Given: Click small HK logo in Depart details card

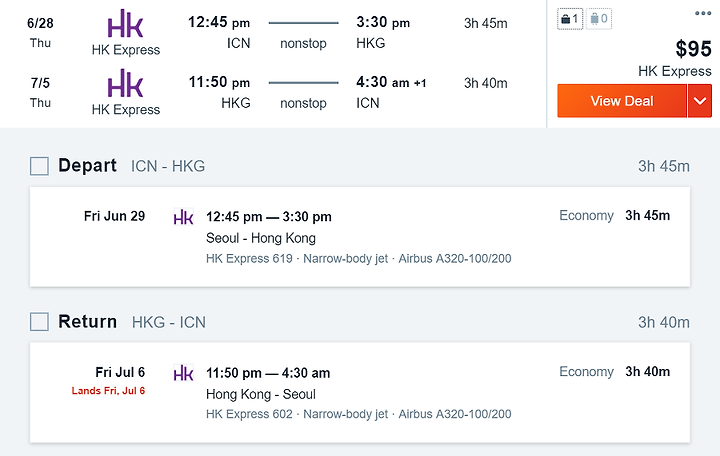Looking at the screenshot, I should click(x=183, y=217).
